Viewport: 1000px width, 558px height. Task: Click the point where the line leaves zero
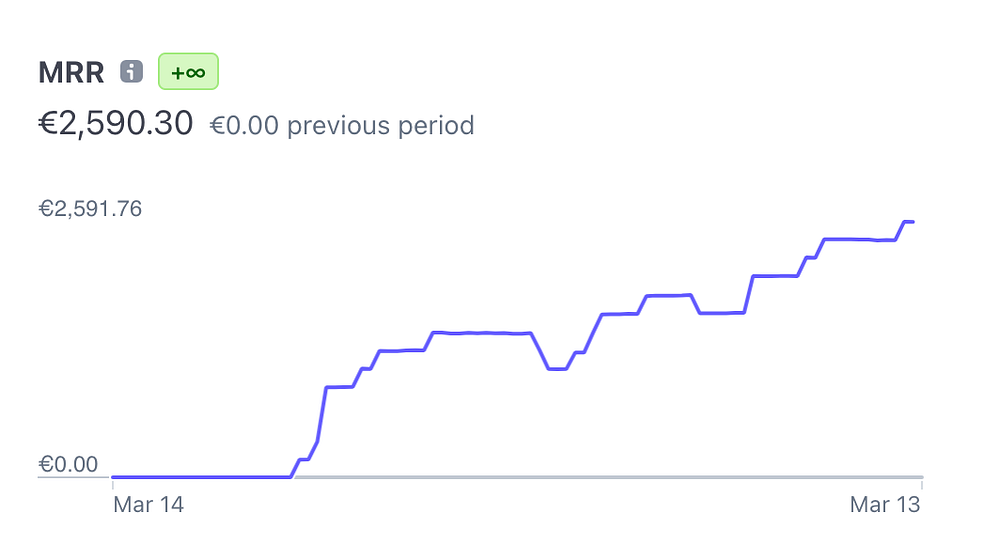pyautogui.click(x=291, y=476)
